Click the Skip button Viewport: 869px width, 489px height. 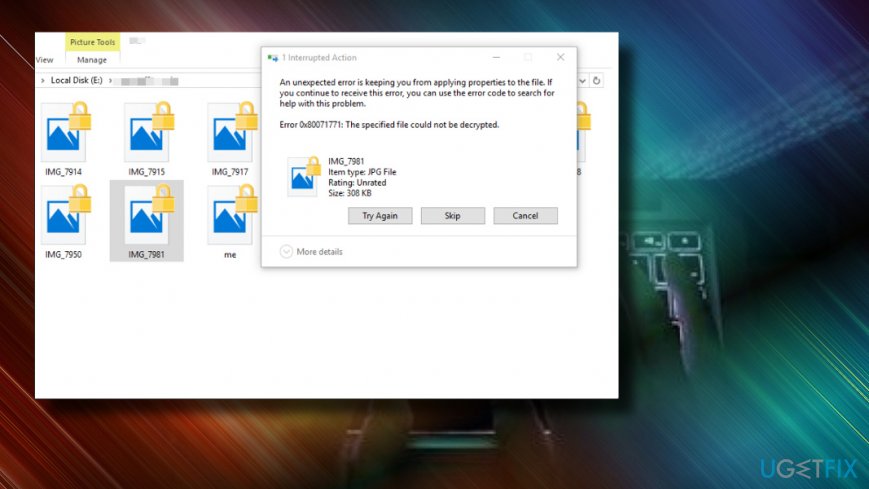click(453, 216)
